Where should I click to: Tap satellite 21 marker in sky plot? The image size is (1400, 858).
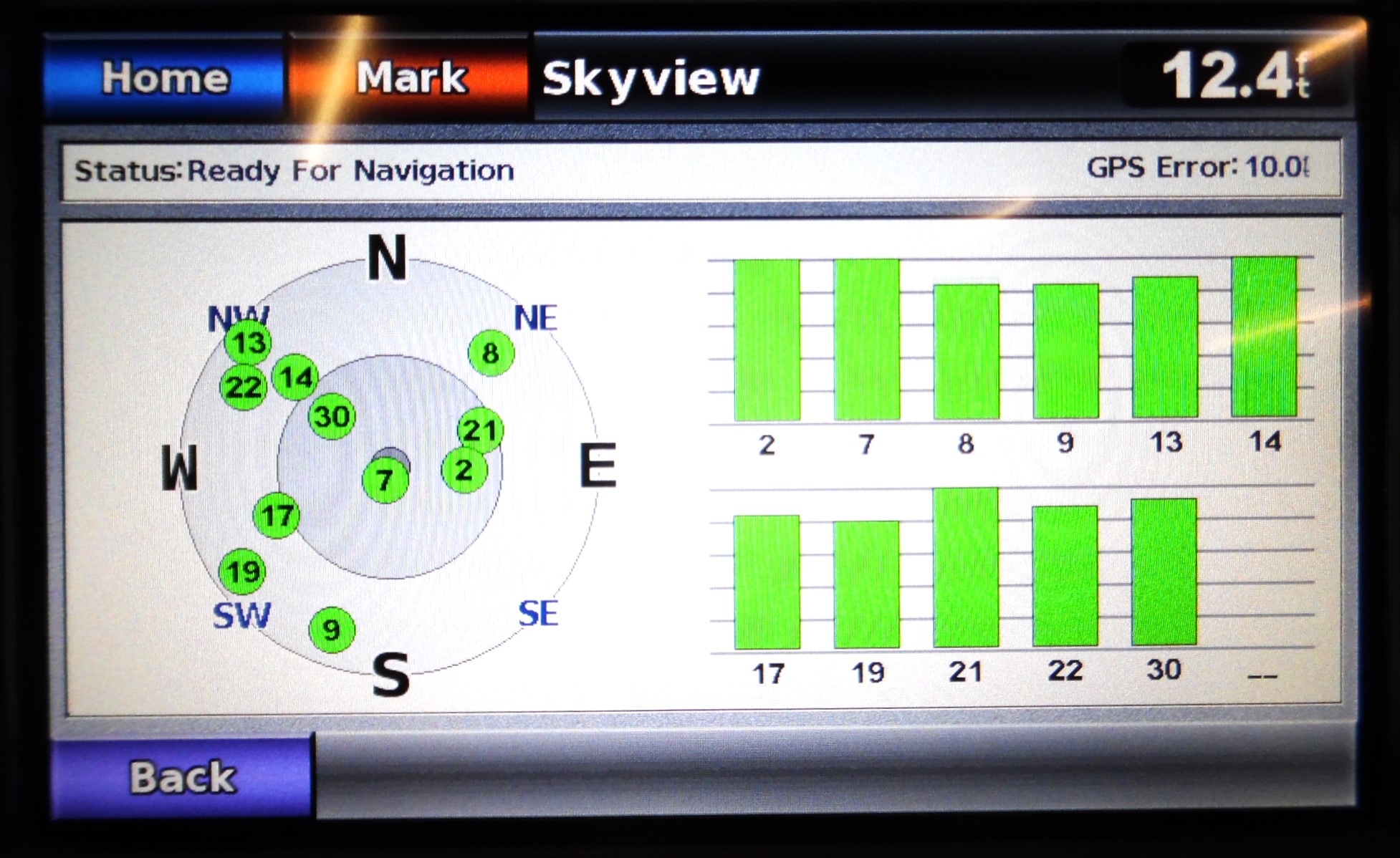point(480,430)
